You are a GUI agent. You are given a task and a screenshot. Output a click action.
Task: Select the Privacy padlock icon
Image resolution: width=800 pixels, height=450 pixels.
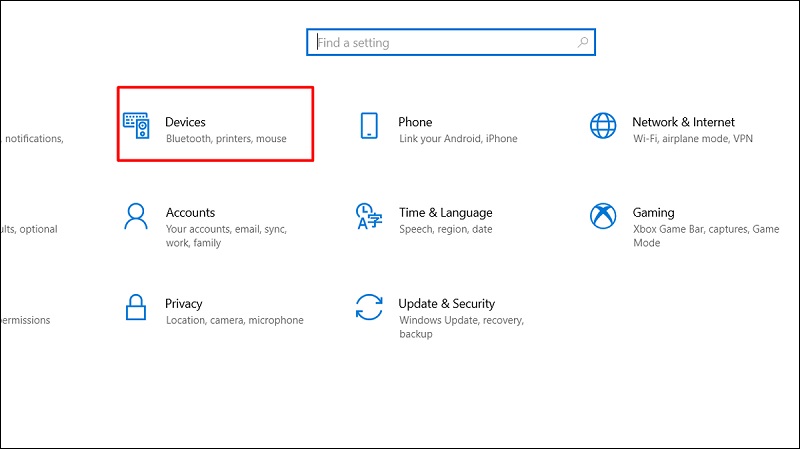click(x=136, y=307)
